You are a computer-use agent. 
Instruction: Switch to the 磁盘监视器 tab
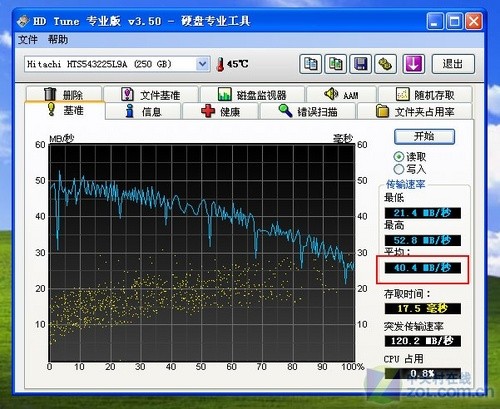[x=252, y=95]
